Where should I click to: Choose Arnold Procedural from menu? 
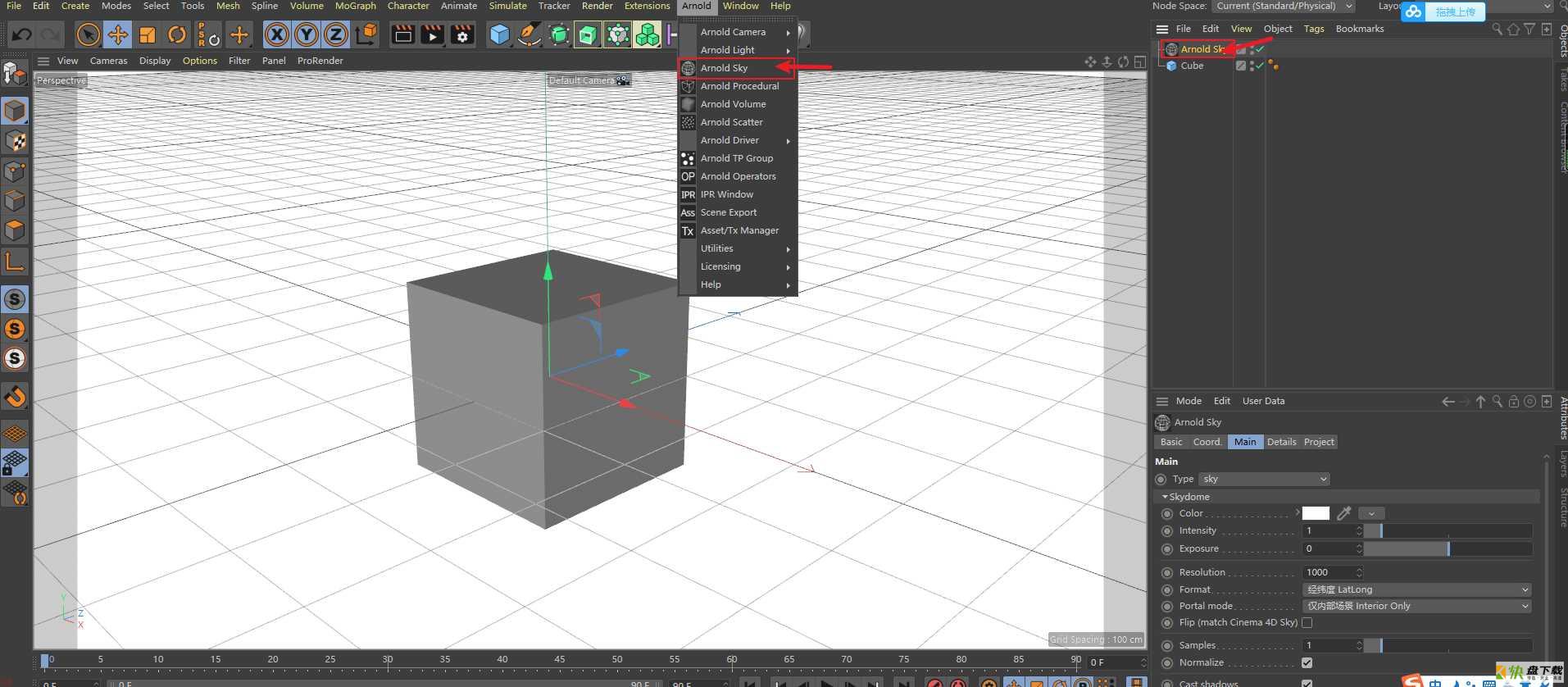(x=736, y=86)
